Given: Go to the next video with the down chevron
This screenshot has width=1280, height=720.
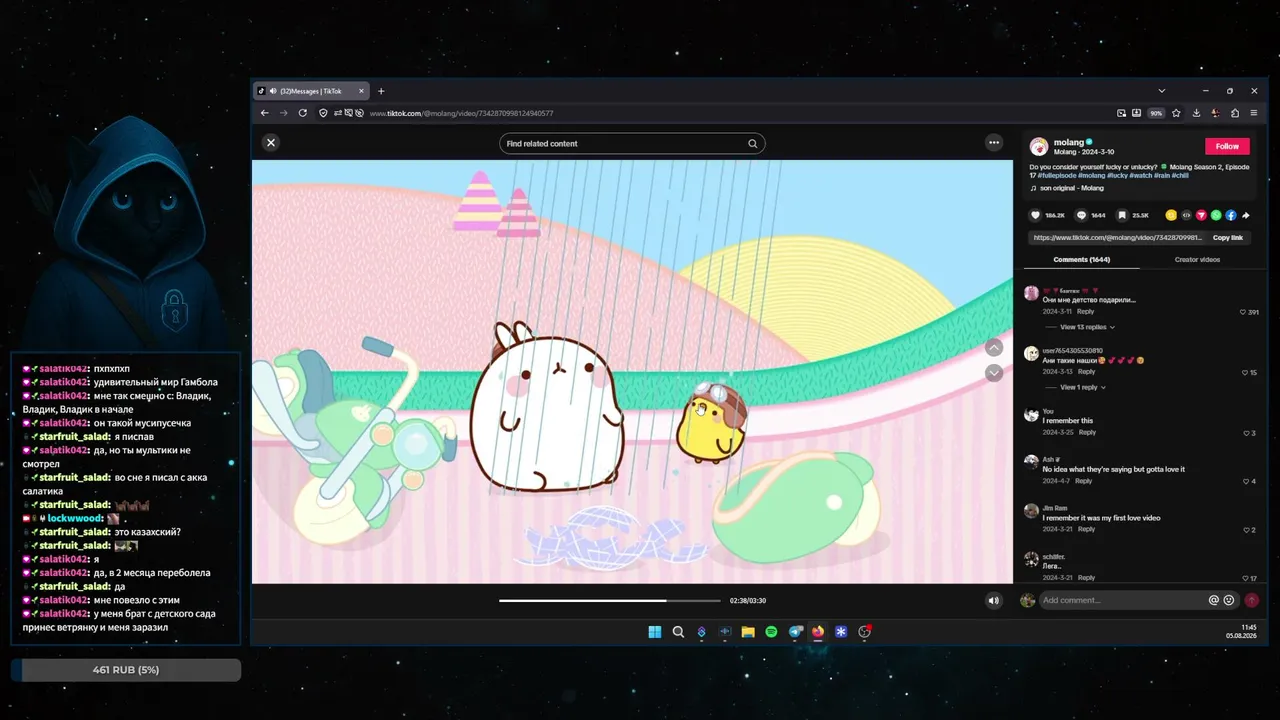Looking at the screenshot, I should [994, 373].
